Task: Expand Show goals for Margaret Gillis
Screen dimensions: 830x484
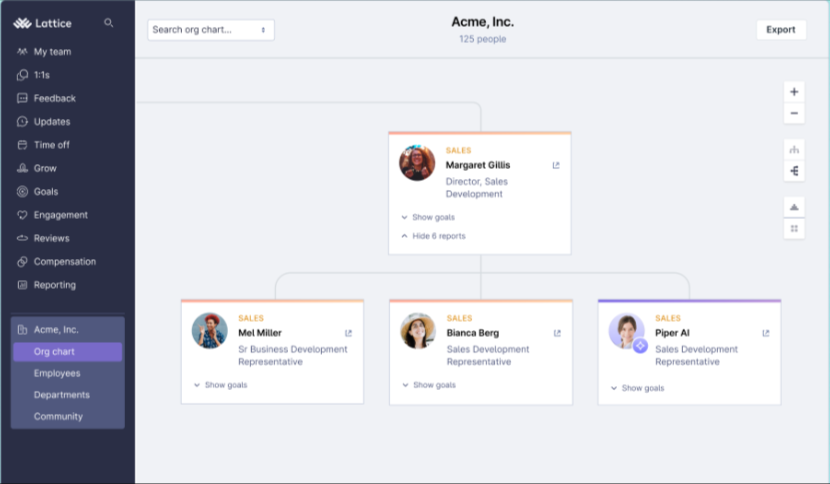Action: tap(428, 217)
